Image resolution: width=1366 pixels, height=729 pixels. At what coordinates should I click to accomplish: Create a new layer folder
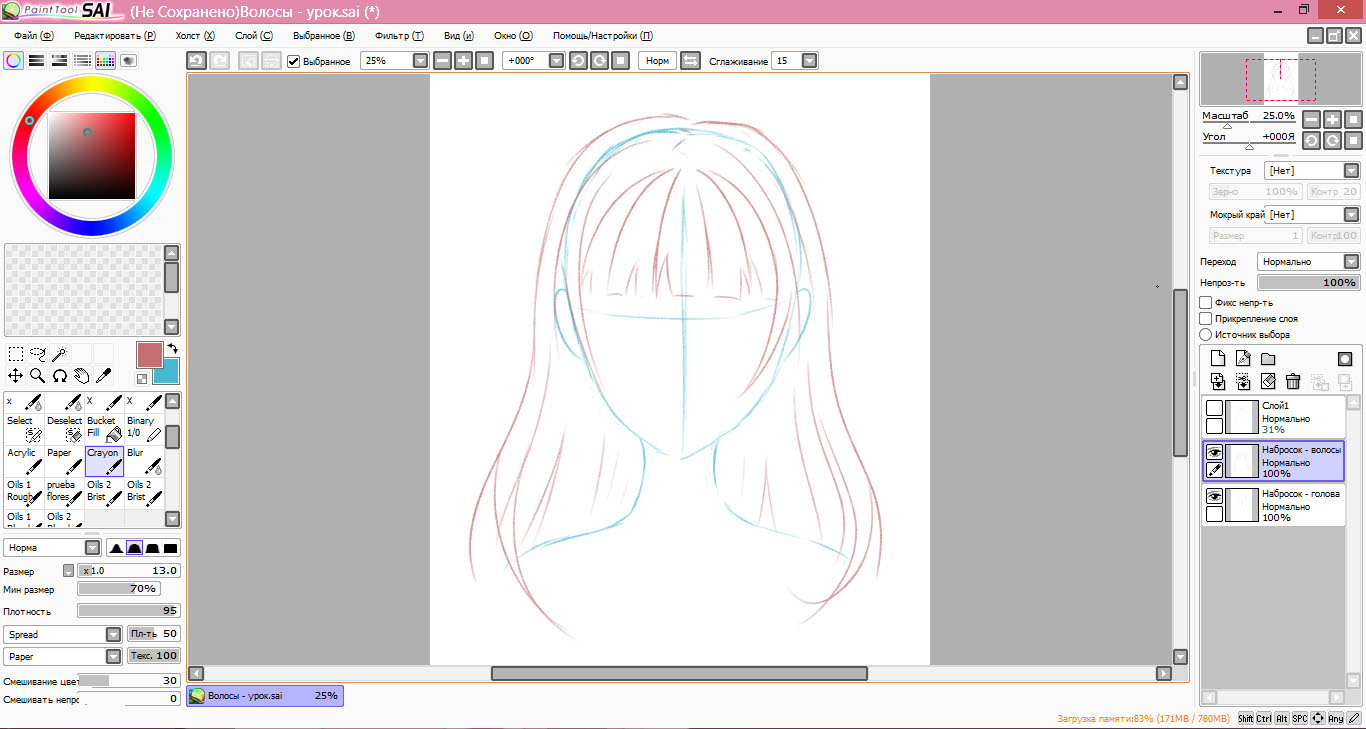coord(1268,359)
